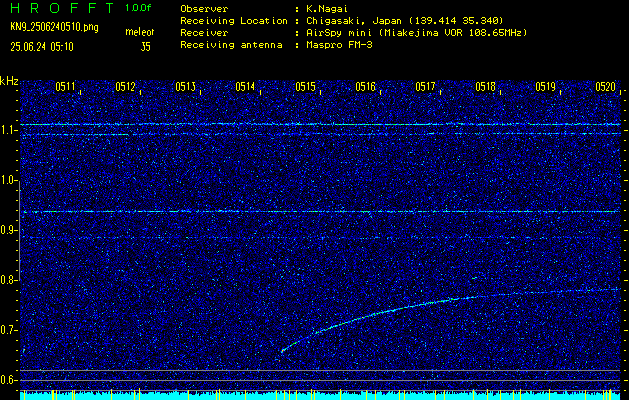Screen dimensions: 629x400
Task: Click the 0520 time marker
Action: point(605,86)
